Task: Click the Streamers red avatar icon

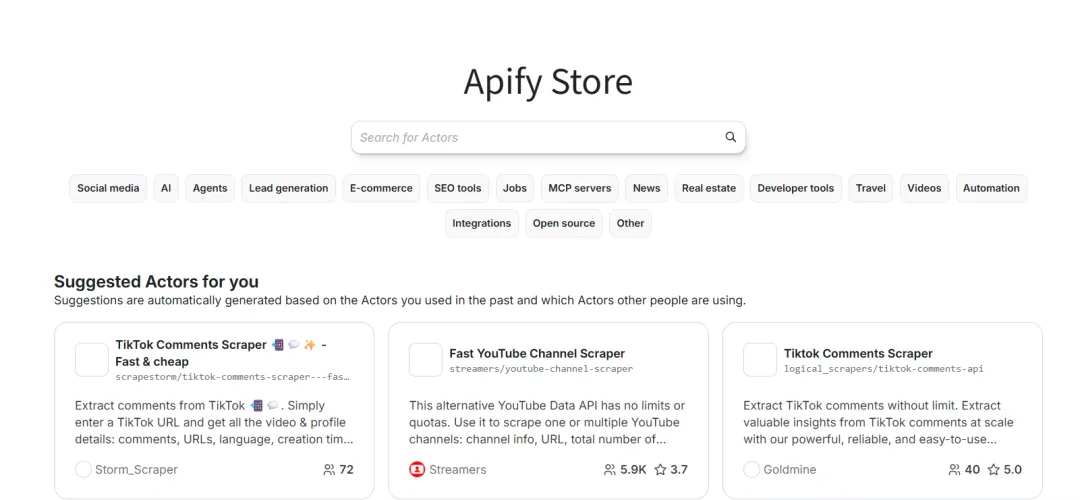Action: [x=417, y=469]
